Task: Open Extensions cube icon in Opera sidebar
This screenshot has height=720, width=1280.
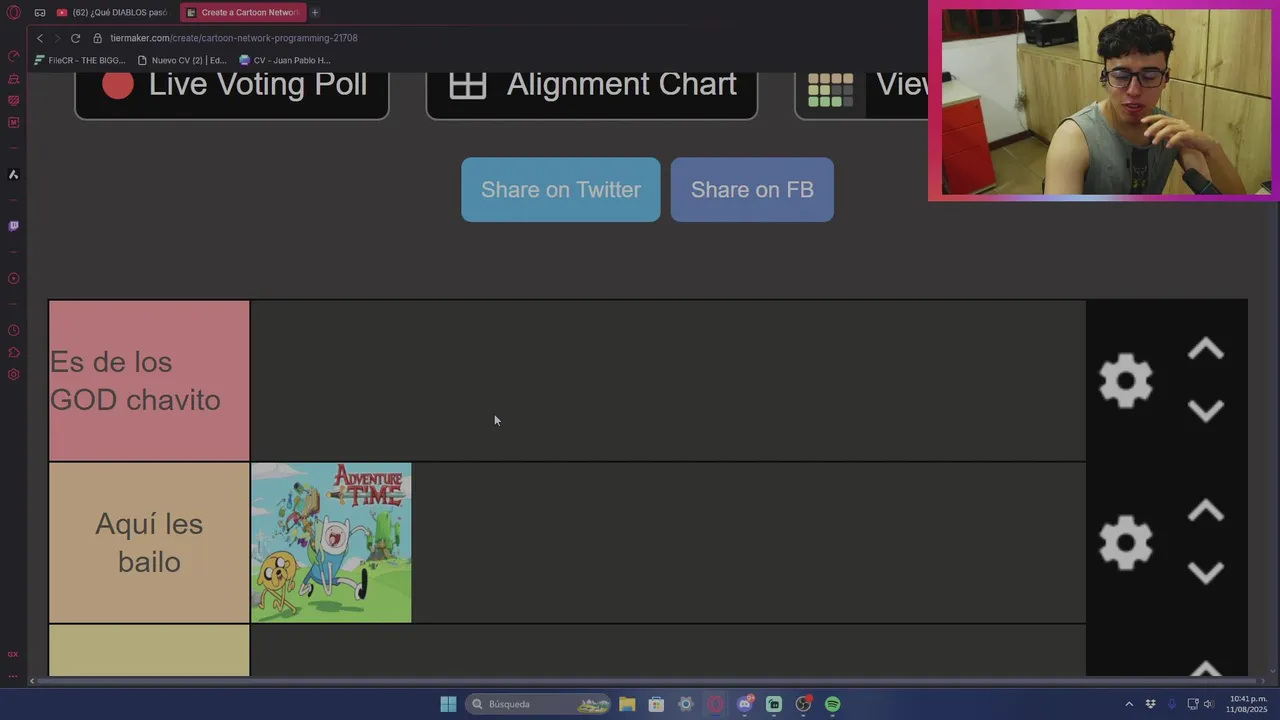Action: click(13, 352)
